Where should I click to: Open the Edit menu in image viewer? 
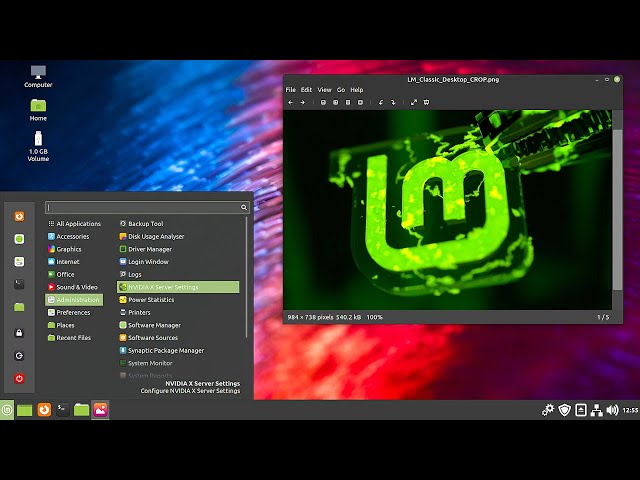point(306,90)
